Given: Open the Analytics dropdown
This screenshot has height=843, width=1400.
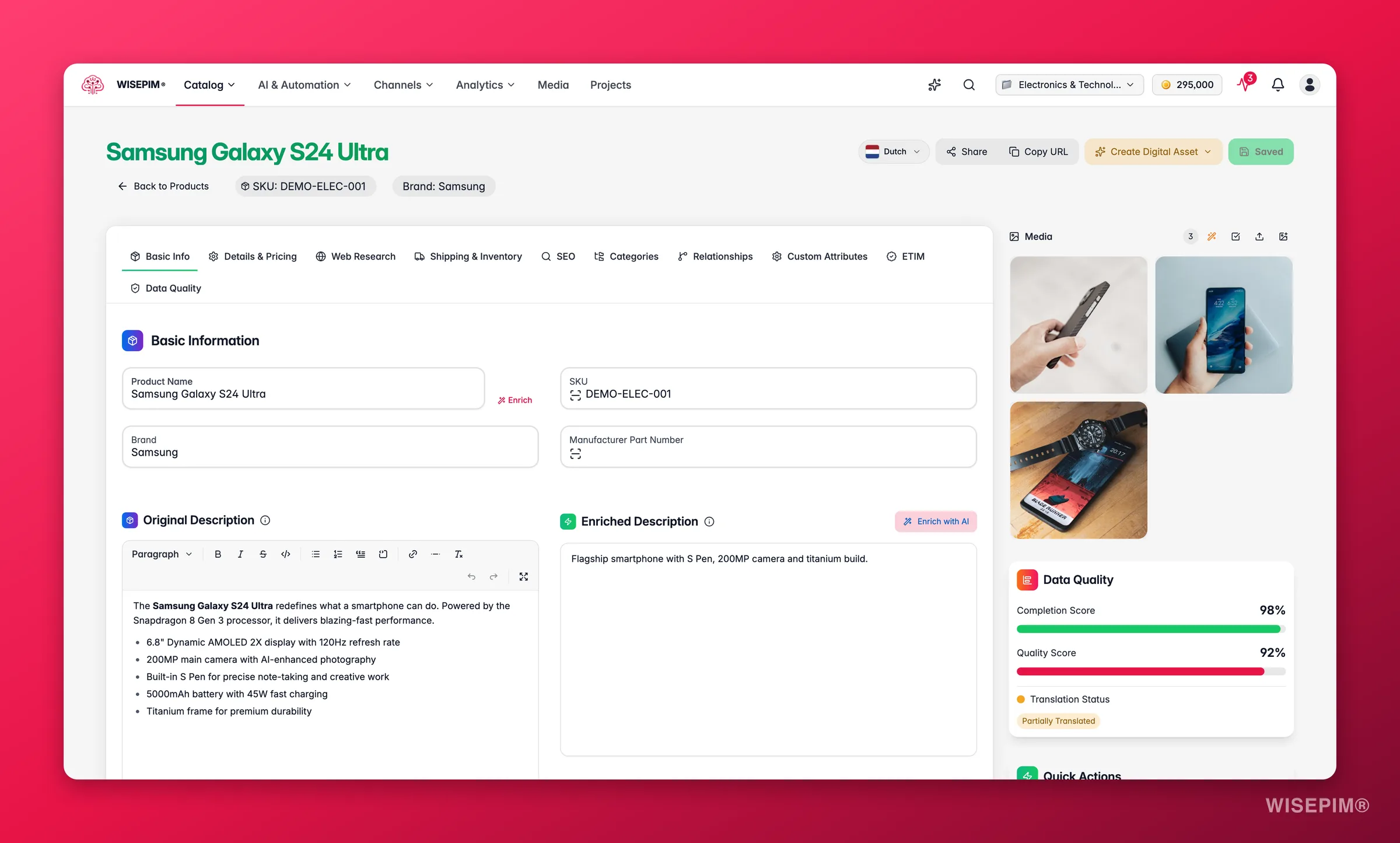Looking at the screenshot, I should click(485, 85).
